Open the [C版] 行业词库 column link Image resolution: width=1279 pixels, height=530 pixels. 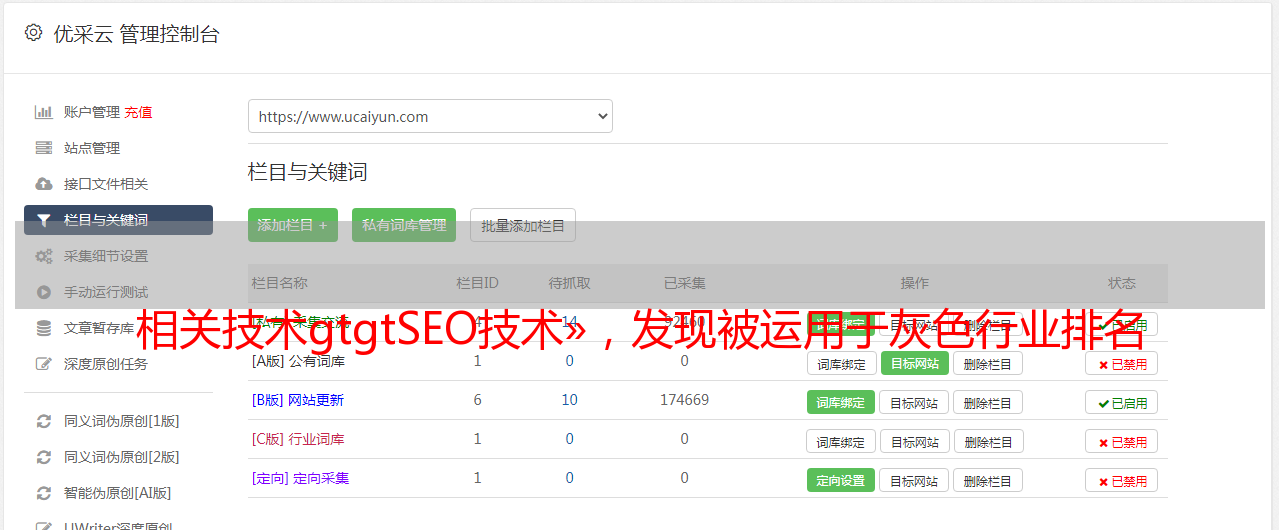pos(298,439)
